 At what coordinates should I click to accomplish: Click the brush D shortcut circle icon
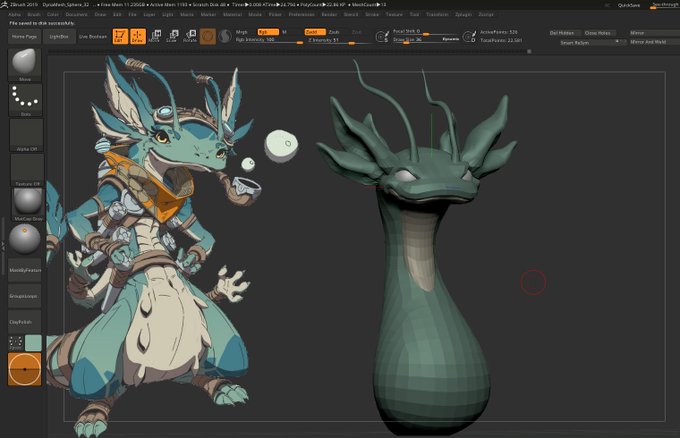469,37
